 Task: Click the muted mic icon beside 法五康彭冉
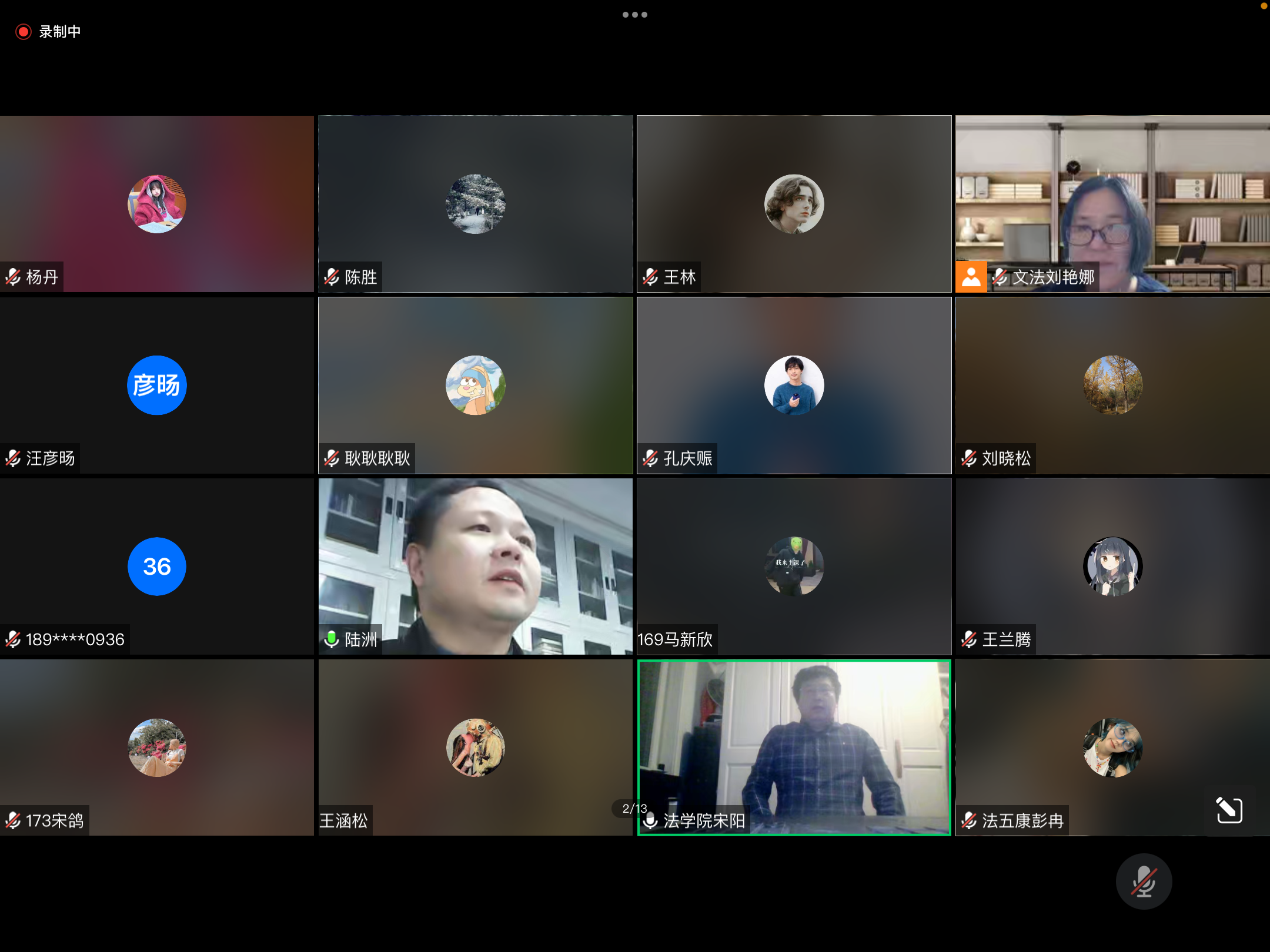coord(969,820)
